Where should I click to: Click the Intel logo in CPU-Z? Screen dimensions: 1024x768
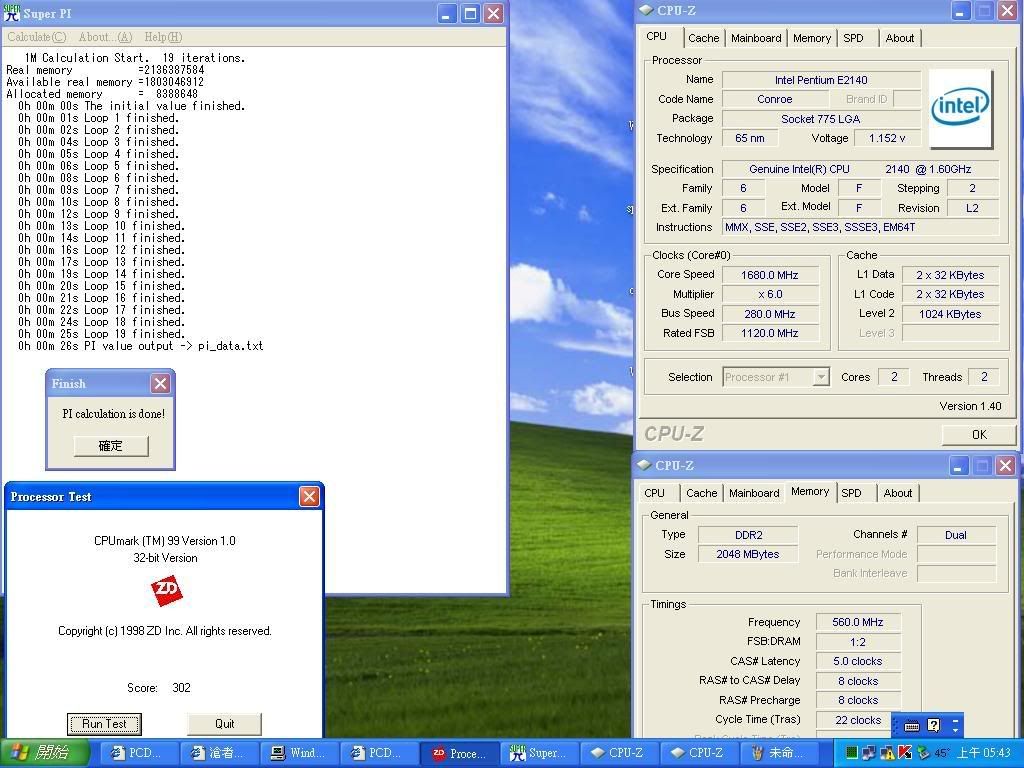point(960,108)
